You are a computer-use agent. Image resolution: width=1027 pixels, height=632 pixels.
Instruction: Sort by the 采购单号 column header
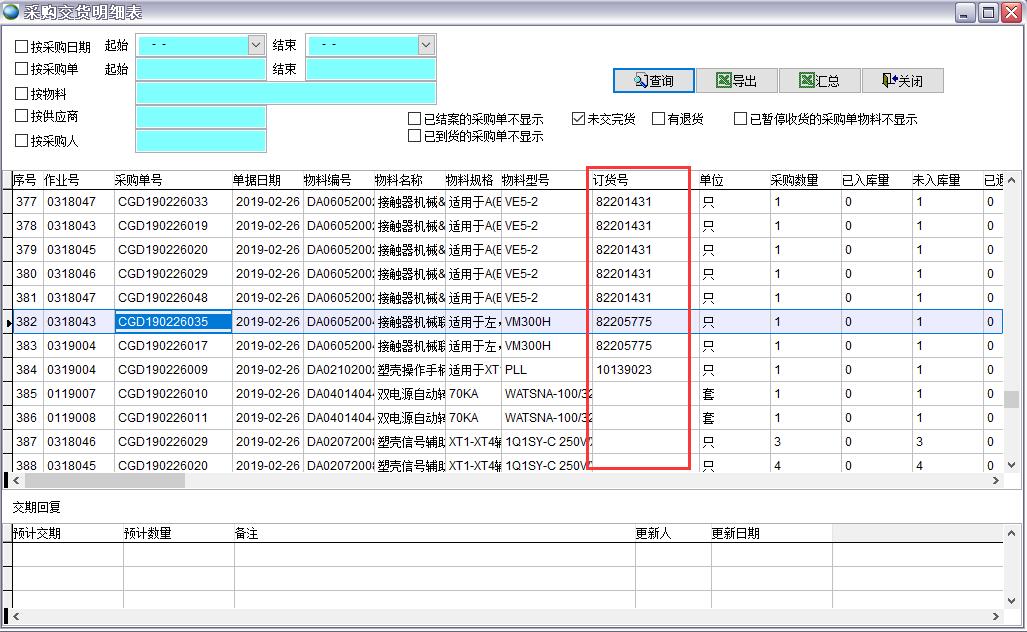pyautogui.click(x=170, y=180)
